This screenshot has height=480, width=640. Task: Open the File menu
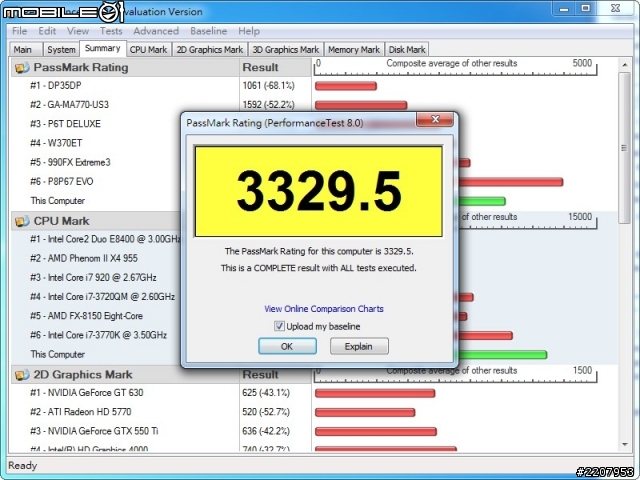tap(19, 31)
